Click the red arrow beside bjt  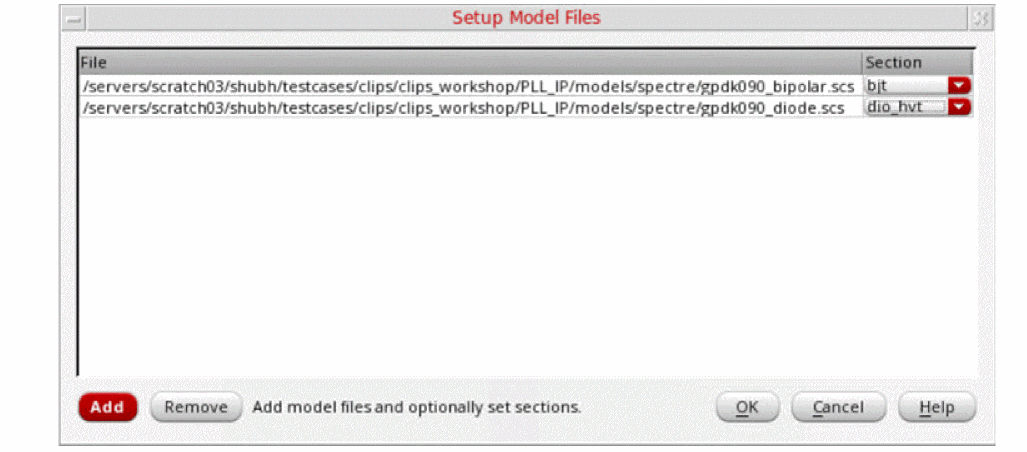point(960,86)
